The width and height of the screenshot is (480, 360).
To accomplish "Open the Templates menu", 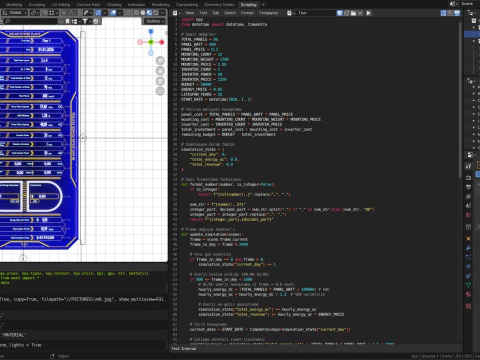I will (x=269, y=13).
